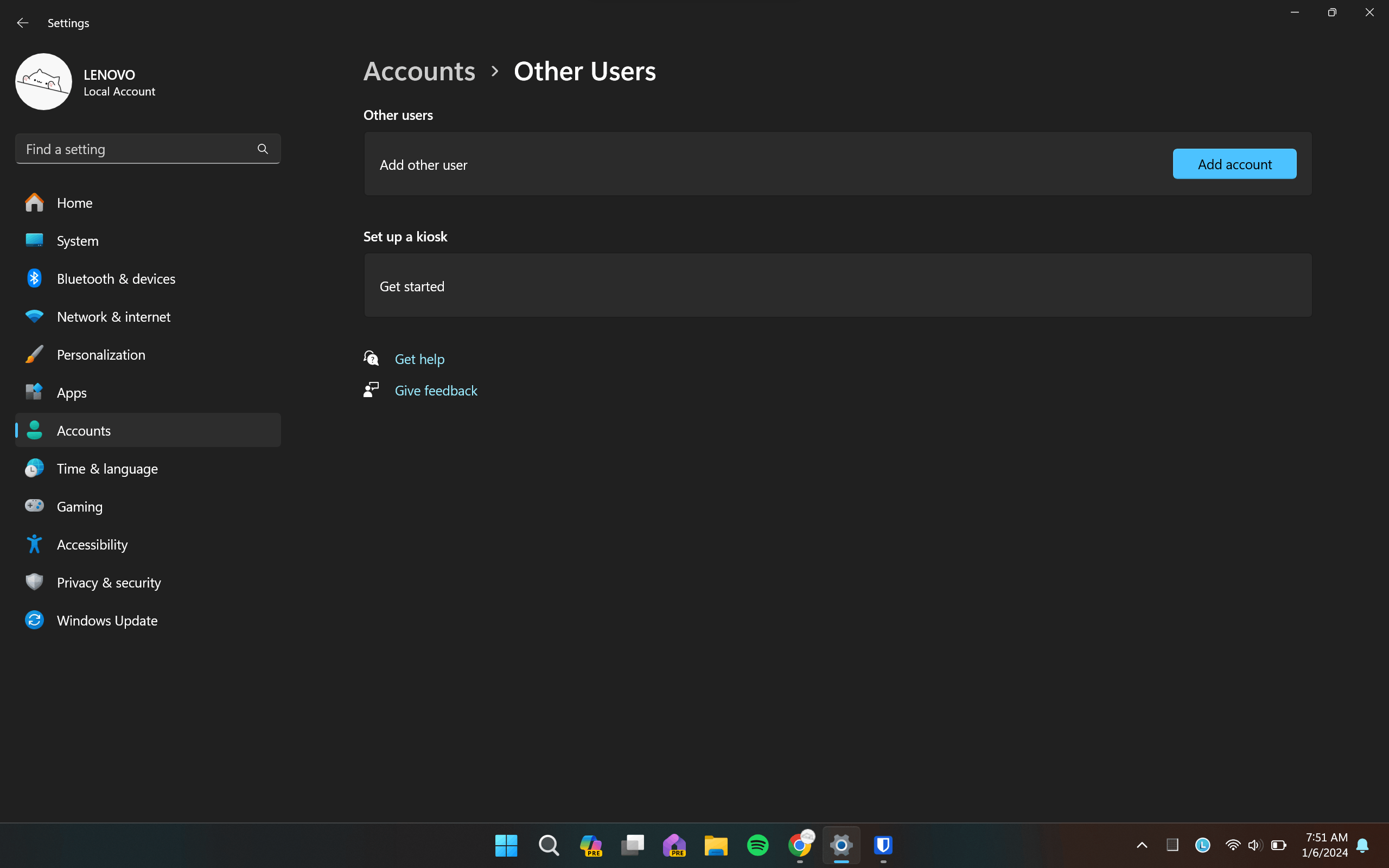Click Add account button for new user
This screenshot has height=868, width=1389.
coord(1234,163)
